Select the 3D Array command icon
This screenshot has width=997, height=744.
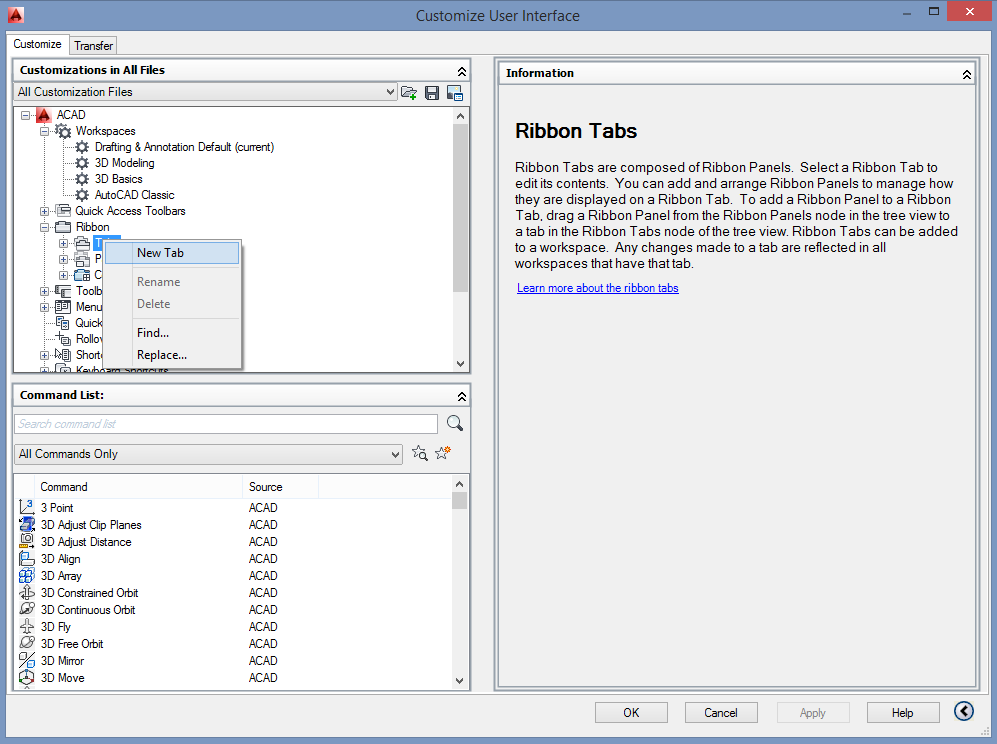coord(27,576)
